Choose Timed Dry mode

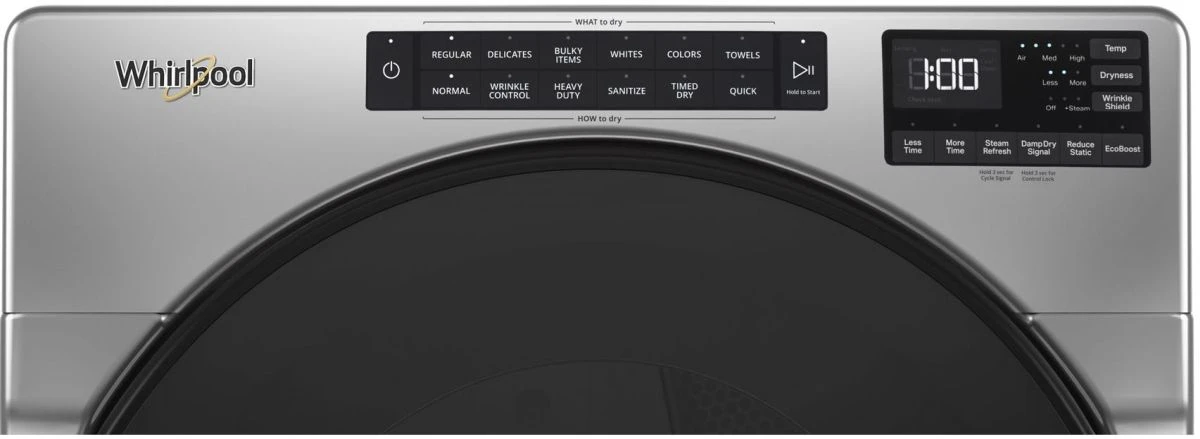(684, 91)
